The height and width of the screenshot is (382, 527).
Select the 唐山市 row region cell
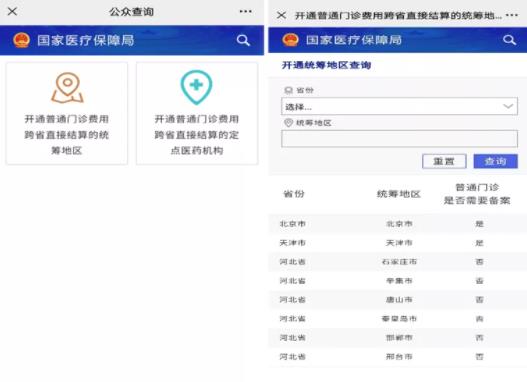tap(399, 300)
